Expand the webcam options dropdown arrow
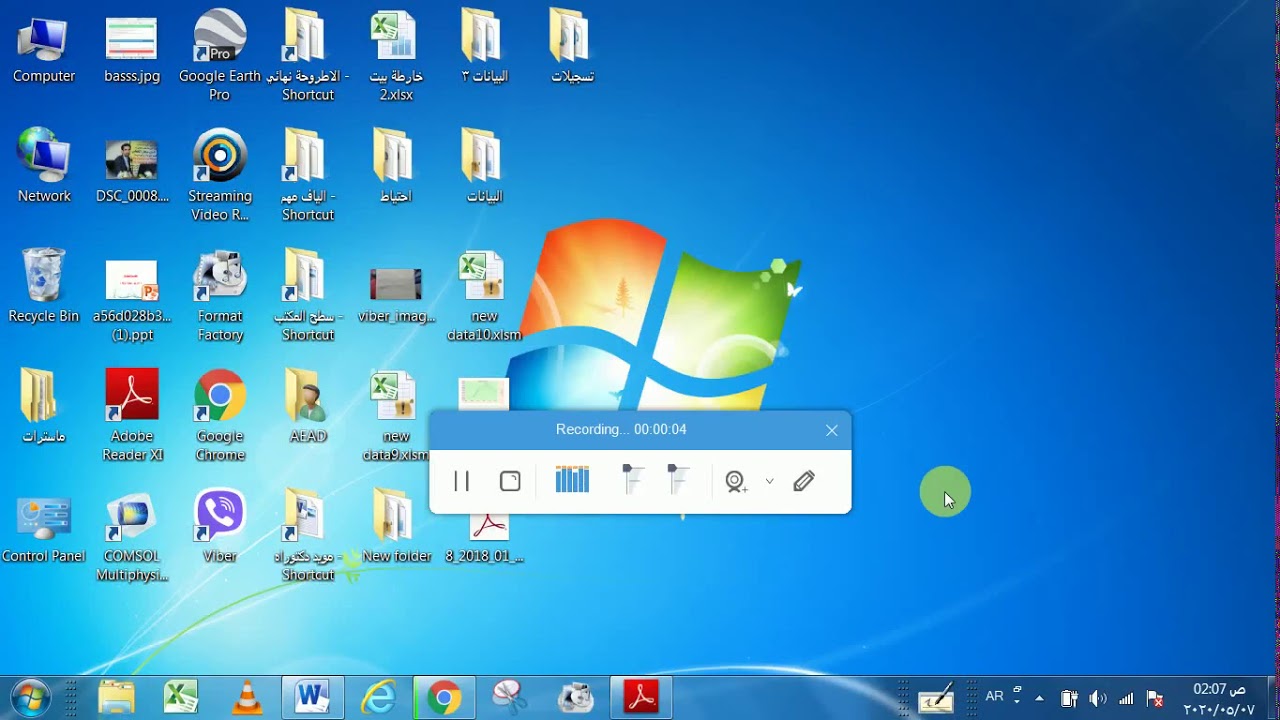This screenshot has width=1280, height=720. pyautogui.click(x=769, y=481)
